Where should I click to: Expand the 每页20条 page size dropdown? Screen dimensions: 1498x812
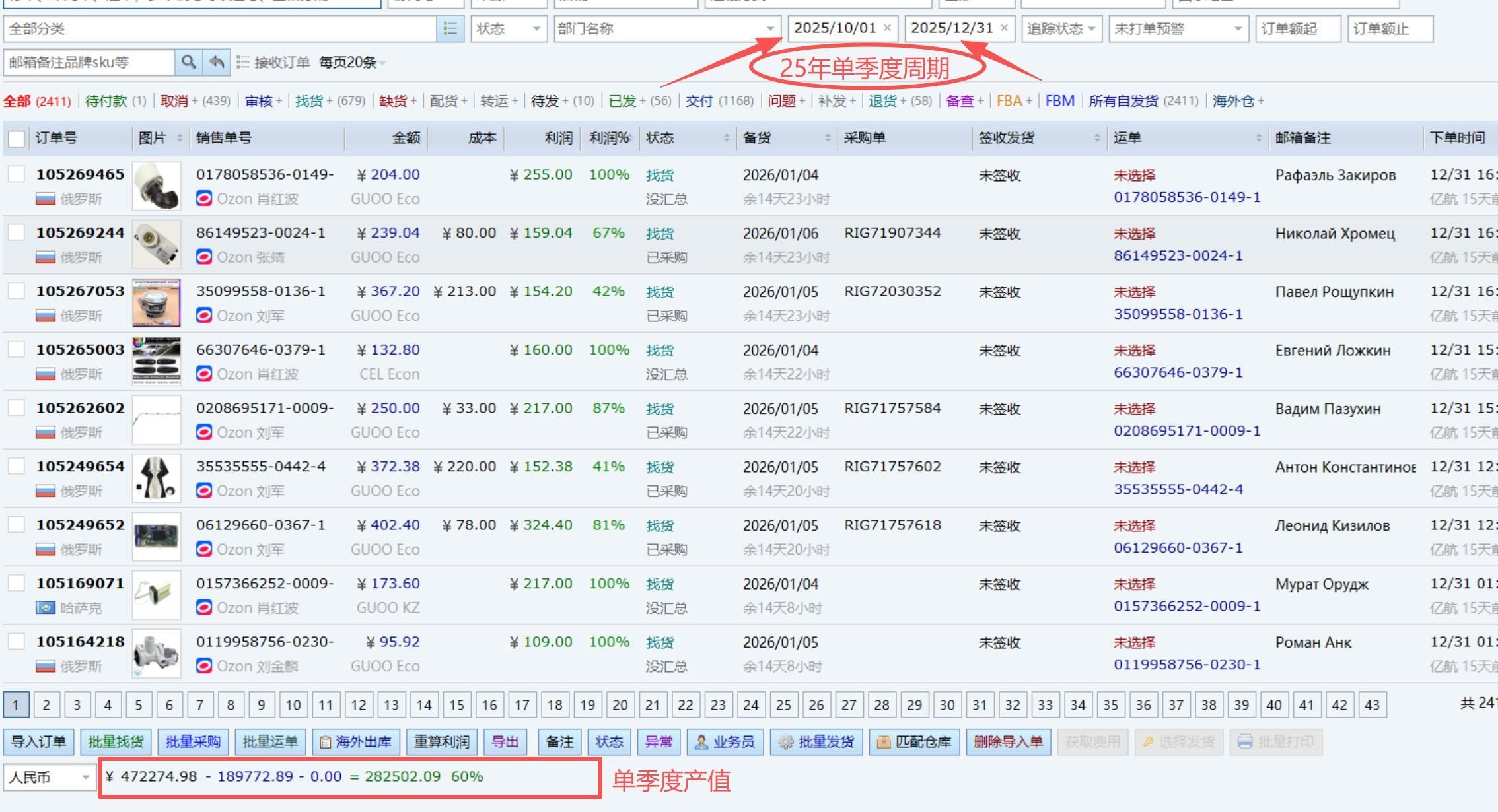tap(352, 63)
